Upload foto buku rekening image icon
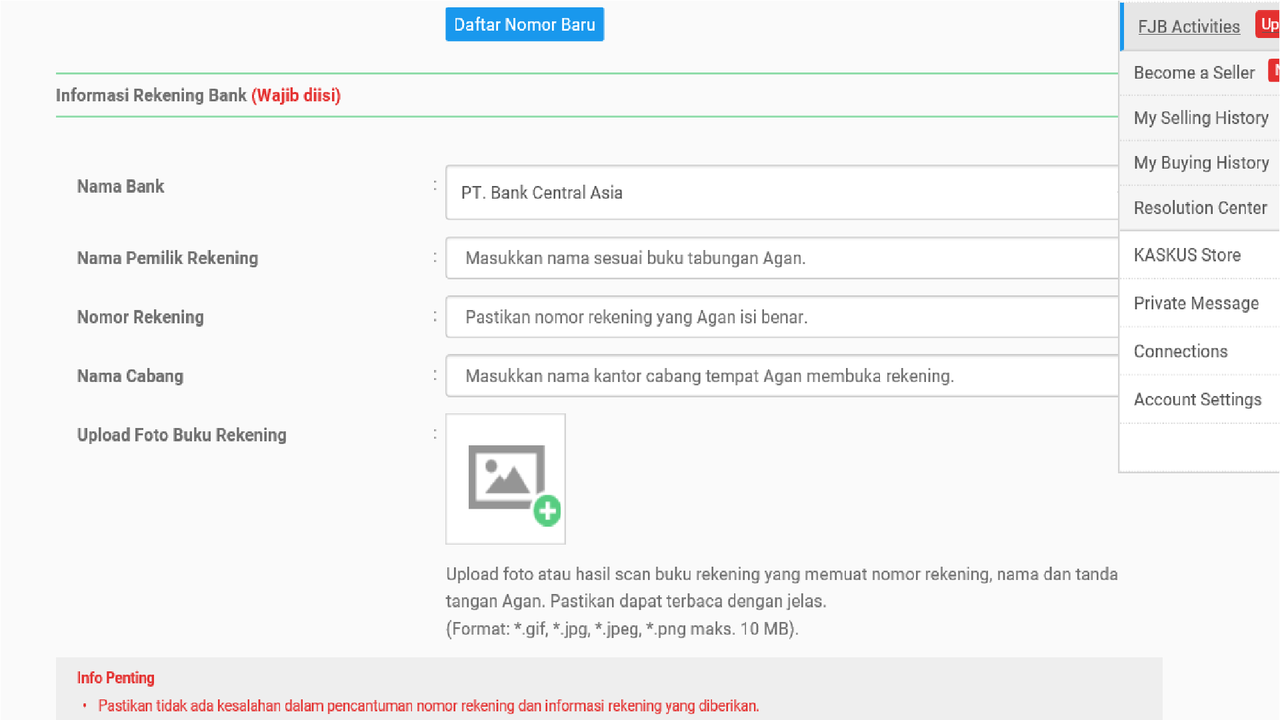 [506, 479]
